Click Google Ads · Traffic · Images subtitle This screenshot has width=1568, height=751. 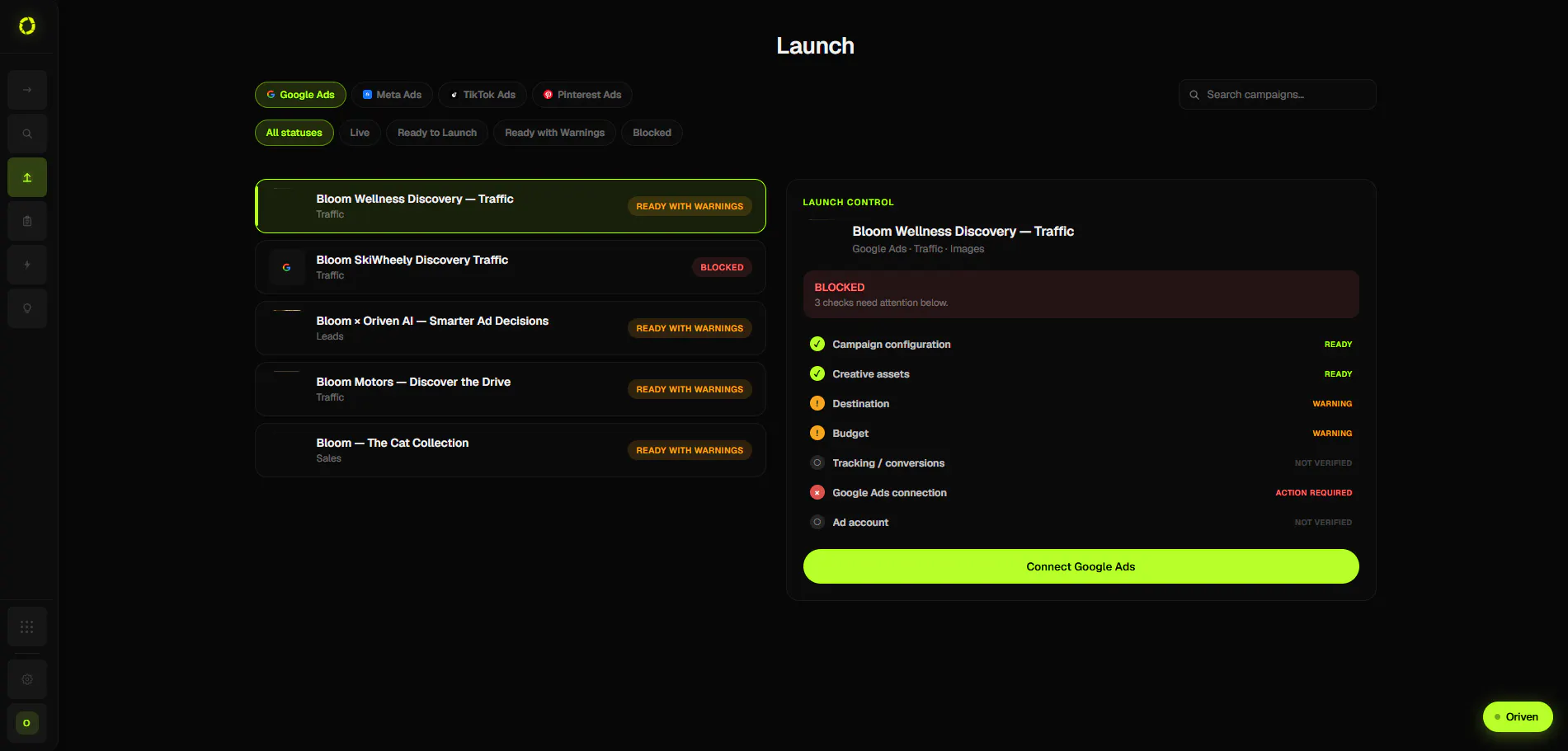tap(918, 249)
